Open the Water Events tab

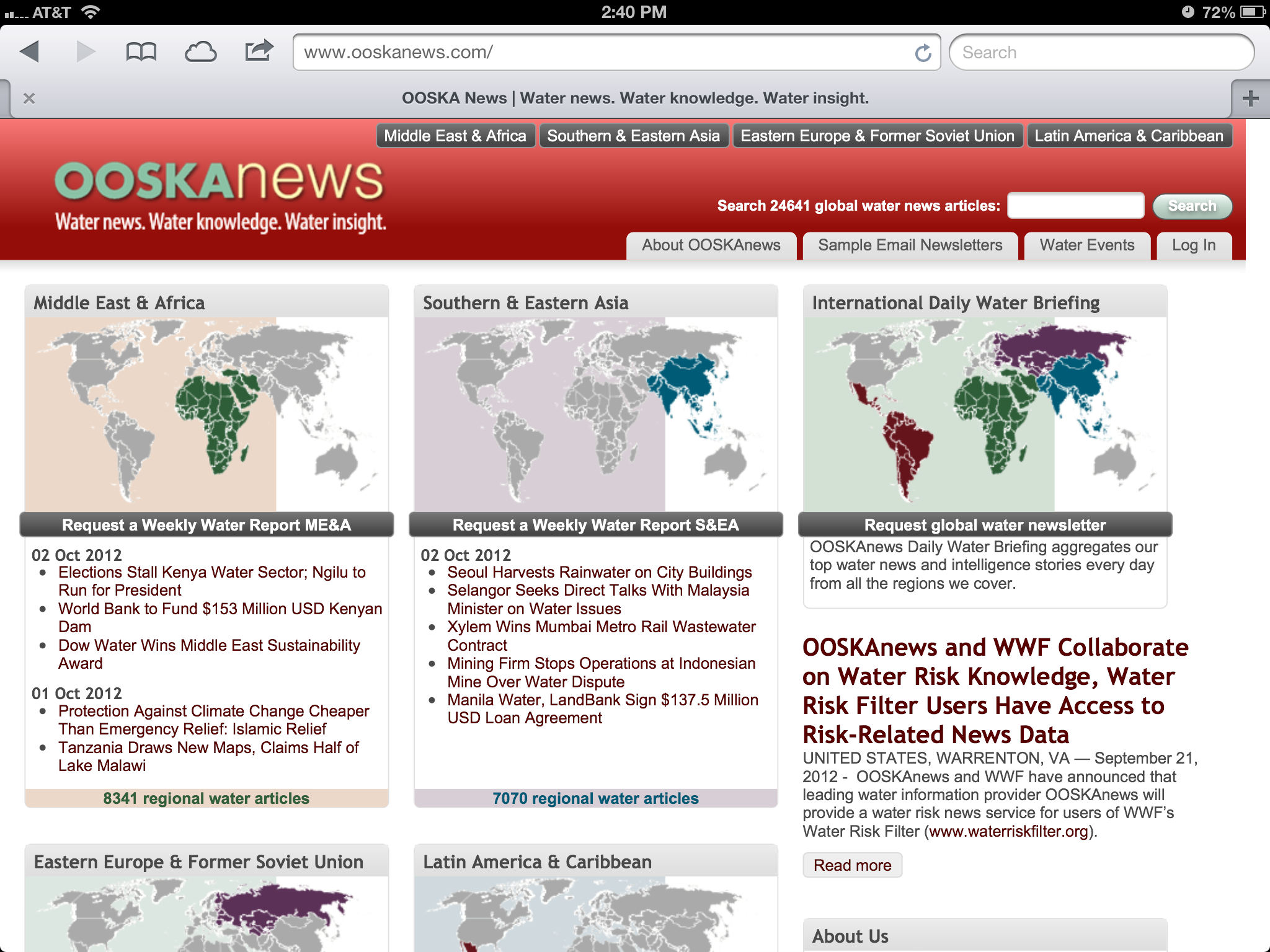pos(1086,245)
